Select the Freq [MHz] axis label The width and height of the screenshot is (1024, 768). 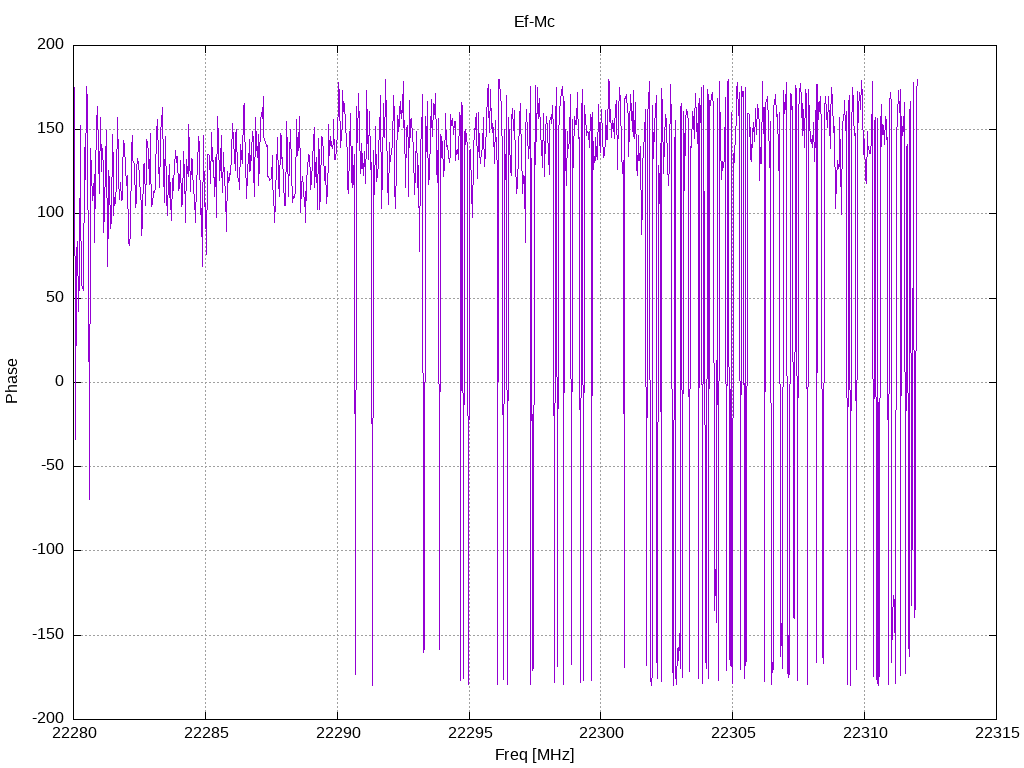click(x=534, y=755)
